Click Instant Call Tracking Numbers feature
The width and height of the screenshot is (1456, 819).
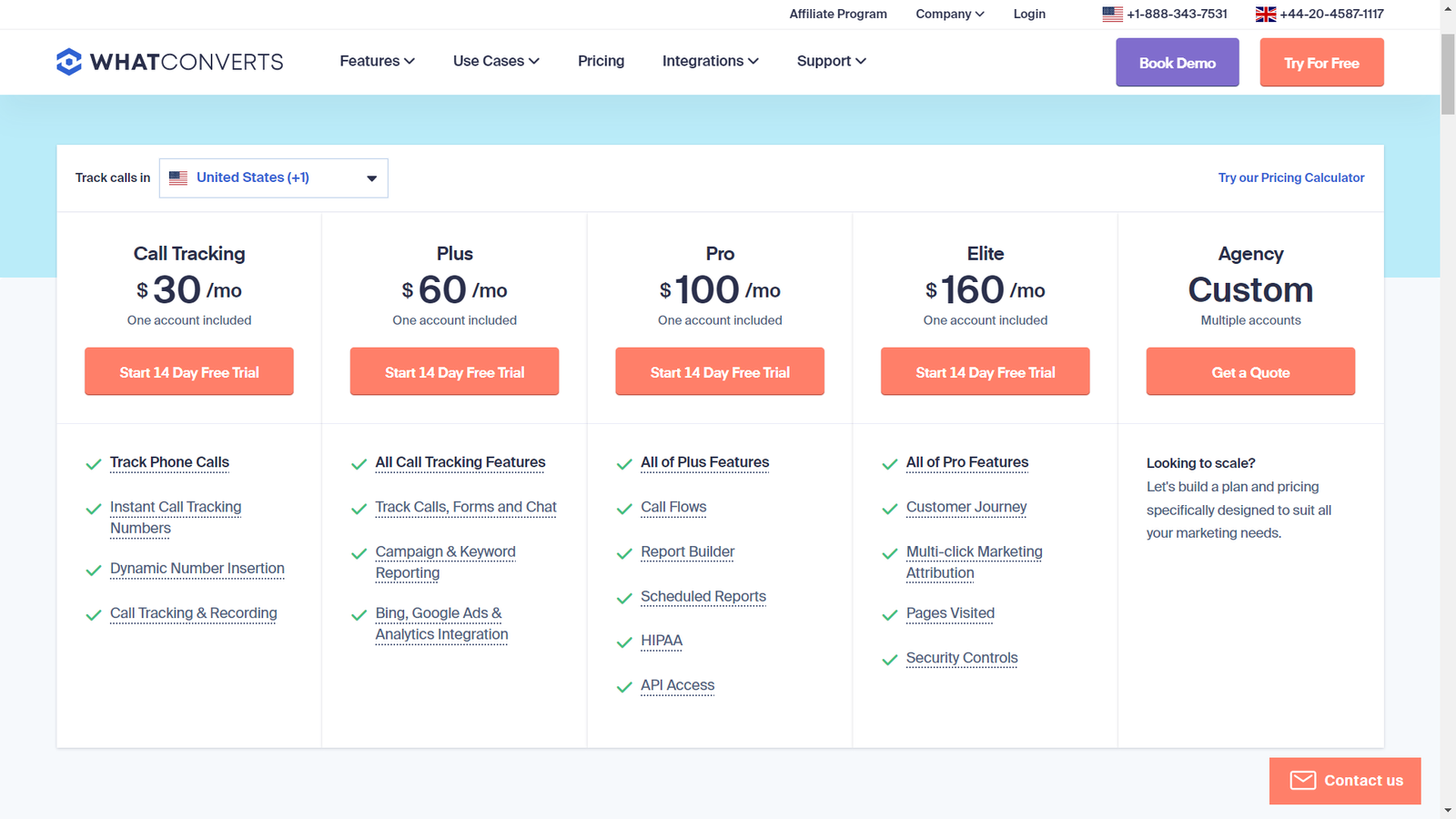click(x=176, y=518)
